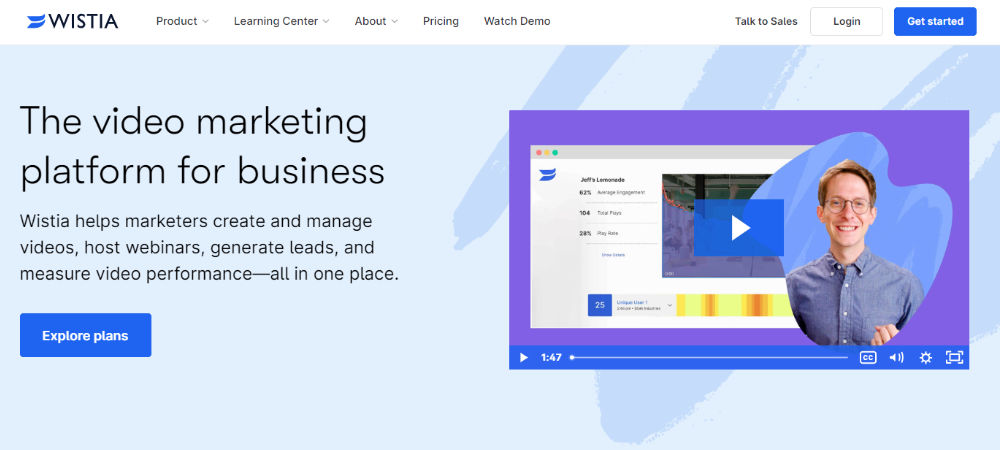Click the "25" badge in the video preview
Viewport: 1000px width, 450px height.
[x=599, y=305]
